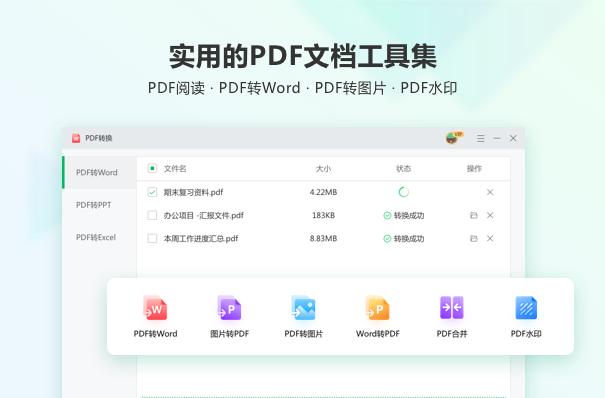Click the PDF转图片 label under blue icon
Image resolution: width=605 pixels, height=398 pixels.
click(303, 334)
